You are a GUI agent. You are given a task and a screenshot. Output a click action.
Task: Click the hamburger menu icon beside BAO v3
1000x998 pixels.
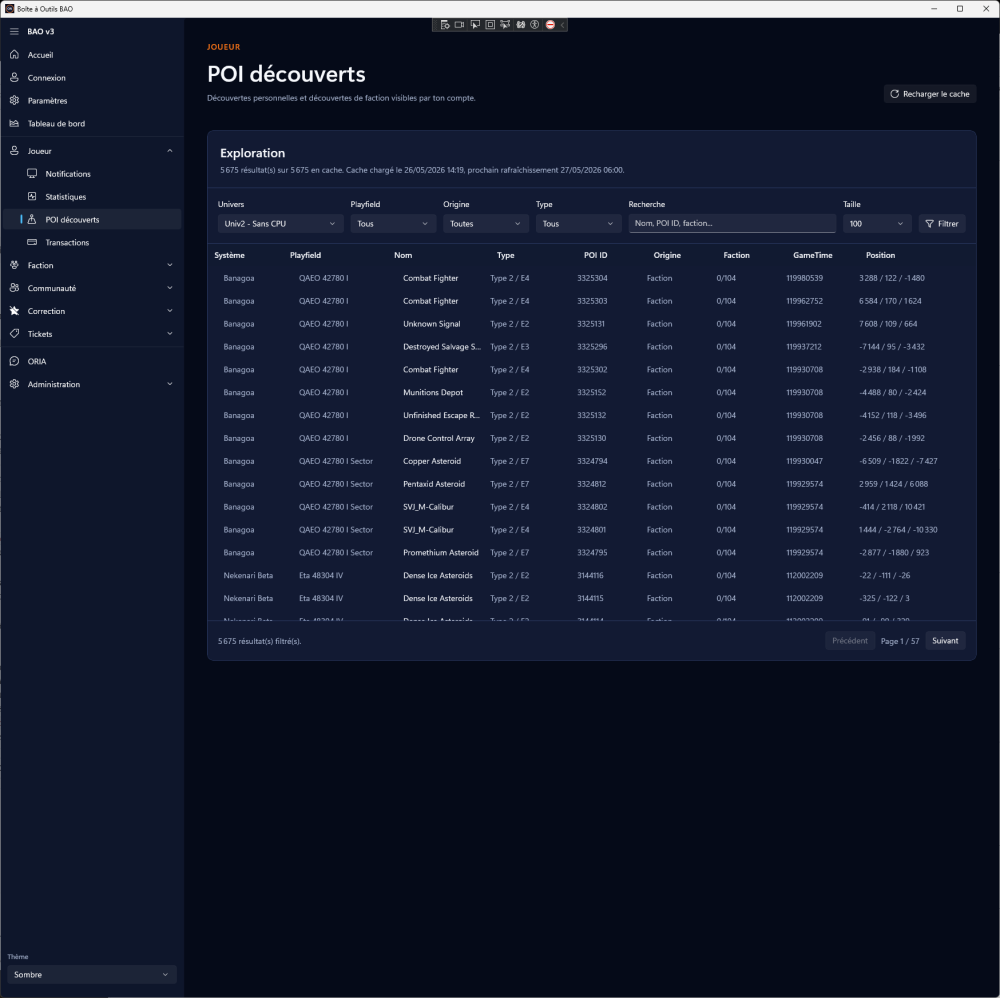(14, 31)
